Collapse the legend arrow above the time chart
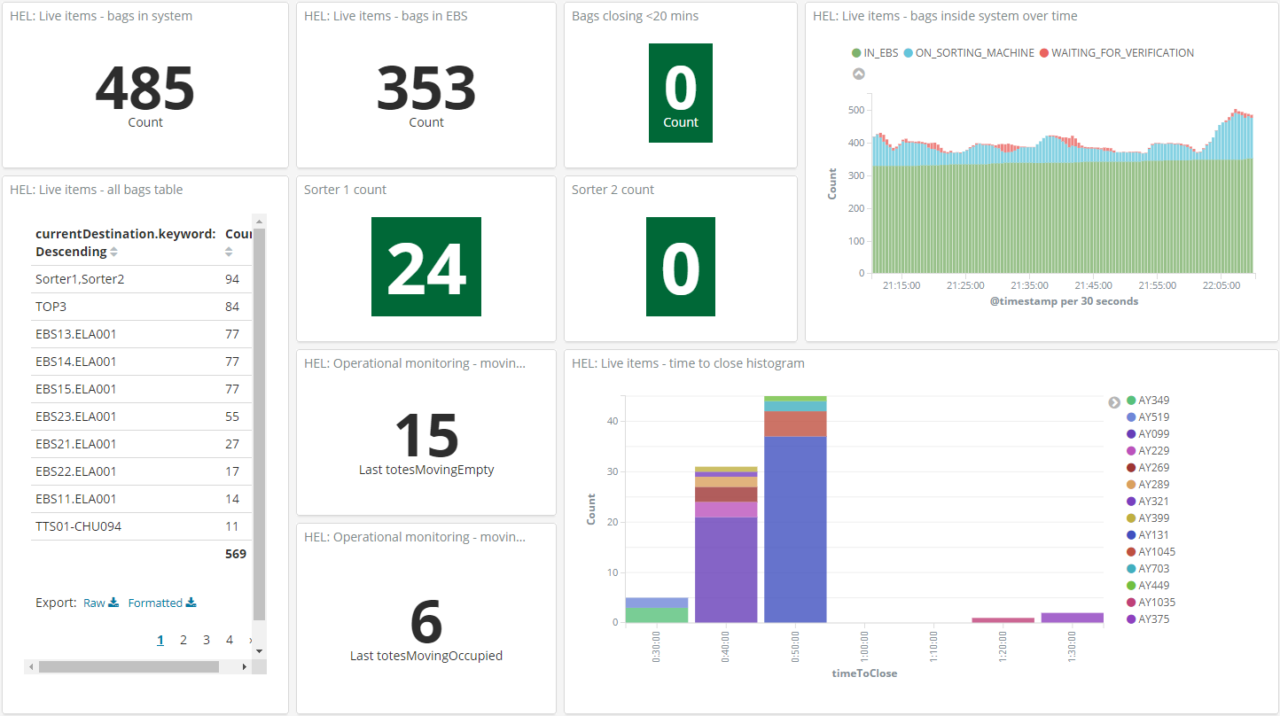Screen dimensions: 1280x716 point(858,73)
